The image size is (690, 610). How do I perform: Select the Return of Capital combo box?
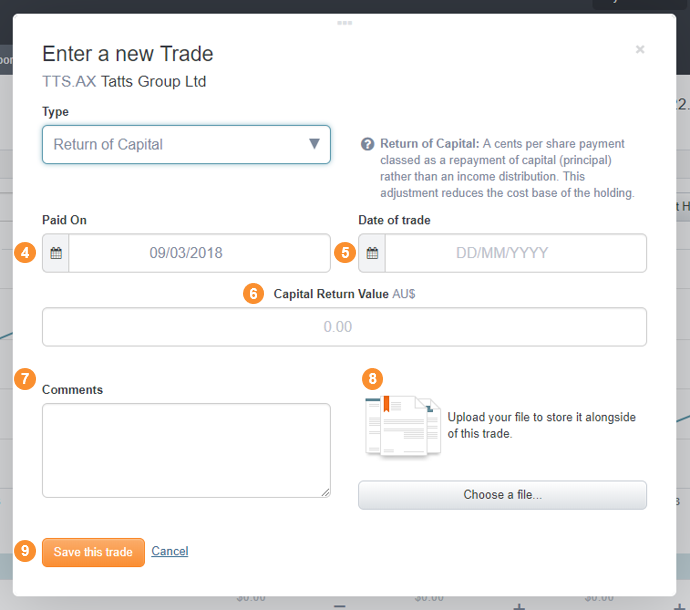[x=186, y=144]
